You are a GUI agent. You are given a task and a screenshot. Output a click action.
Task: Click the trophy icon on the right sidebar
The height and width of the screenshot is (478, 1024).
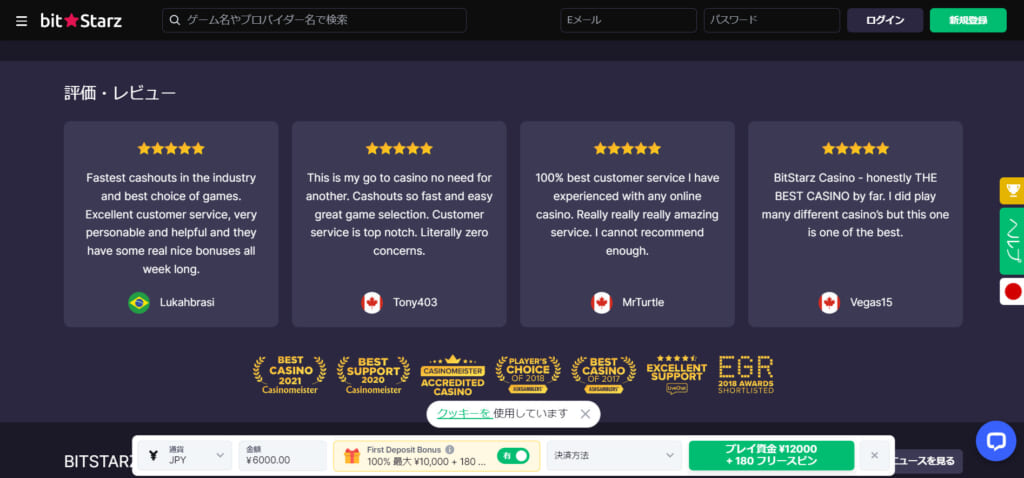(1012, 191)
